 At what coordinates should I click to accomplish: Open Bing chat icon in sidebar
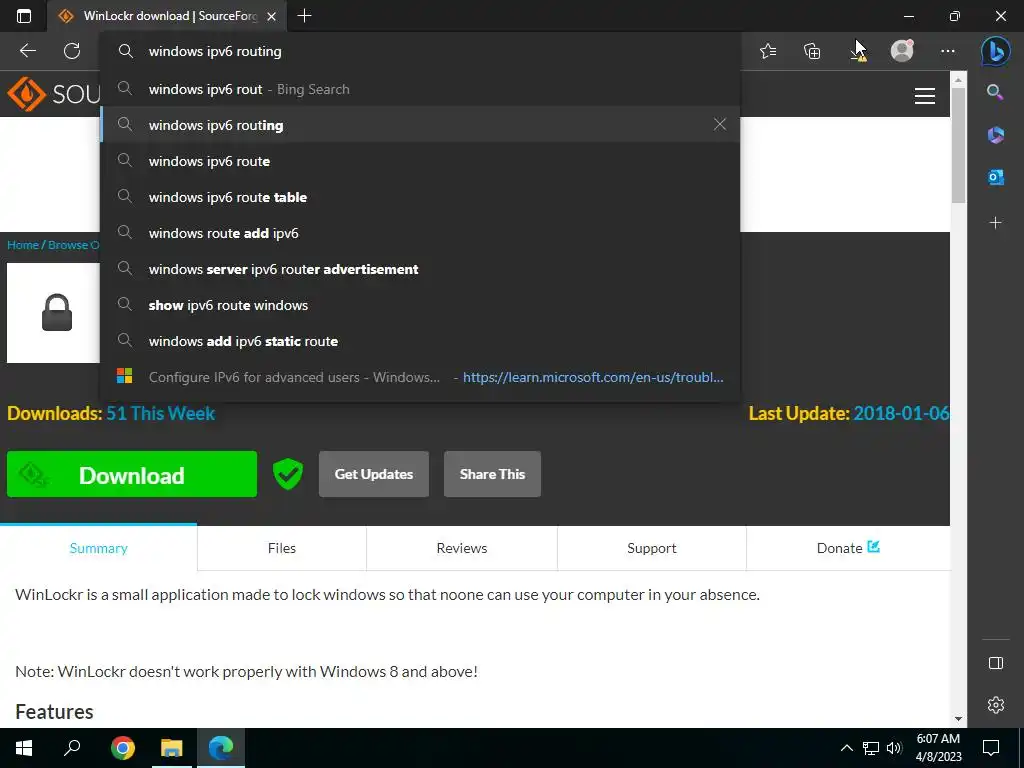[x=995, y=51]
